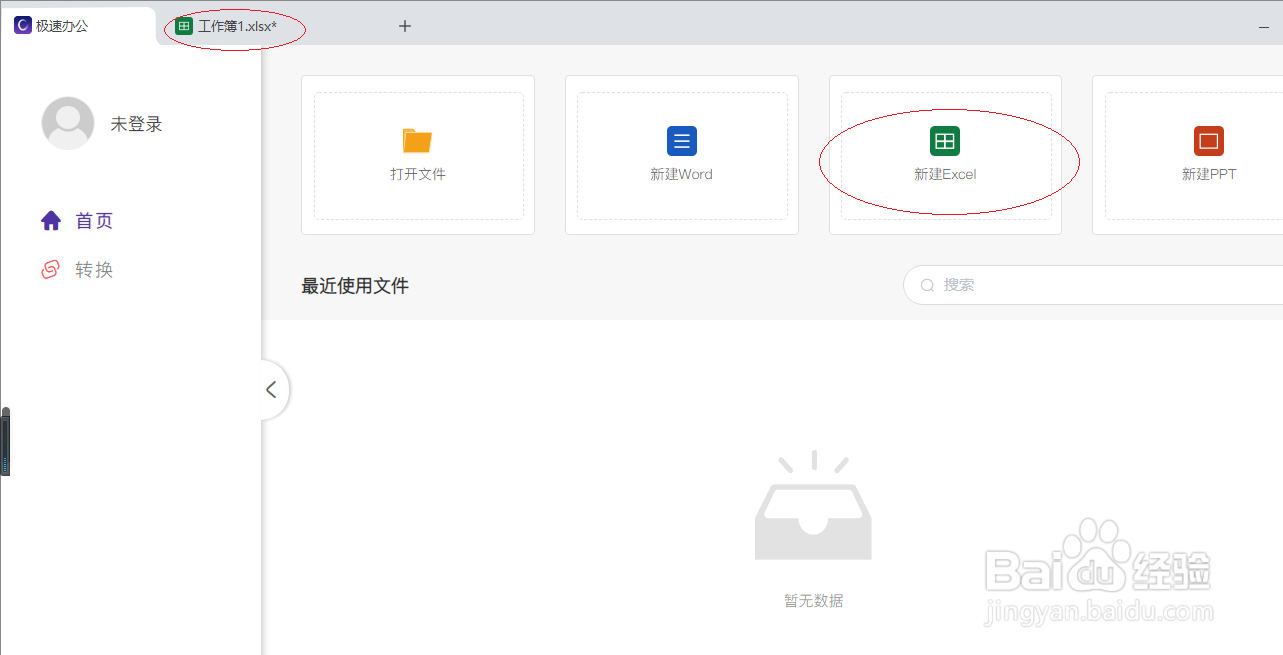1283x655 pixels.
Task: Select the 新建Word document icon
Action: (x=681, y=141)
